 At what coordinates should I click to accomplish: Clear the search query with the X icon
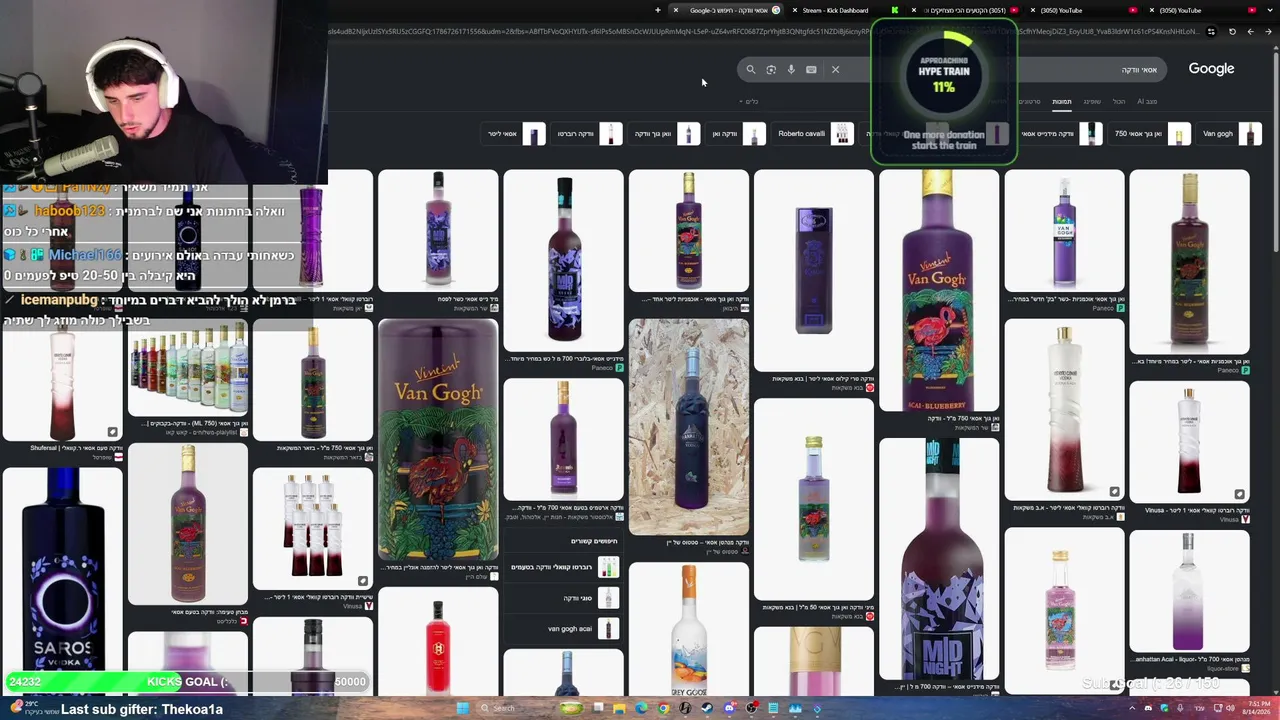click(835, 70)
